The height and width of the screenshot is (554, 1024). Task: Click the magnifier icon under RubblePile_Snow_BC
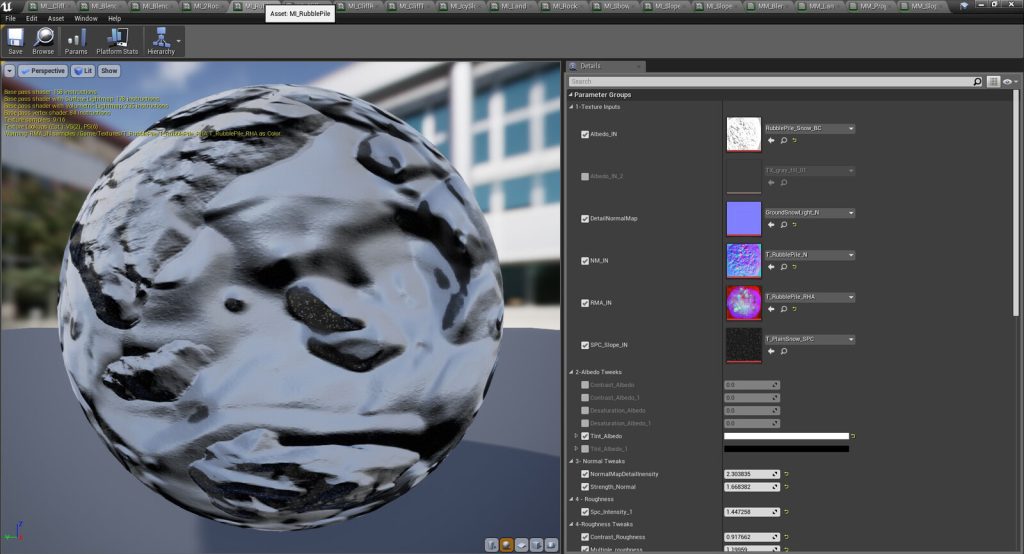[784, 141]
